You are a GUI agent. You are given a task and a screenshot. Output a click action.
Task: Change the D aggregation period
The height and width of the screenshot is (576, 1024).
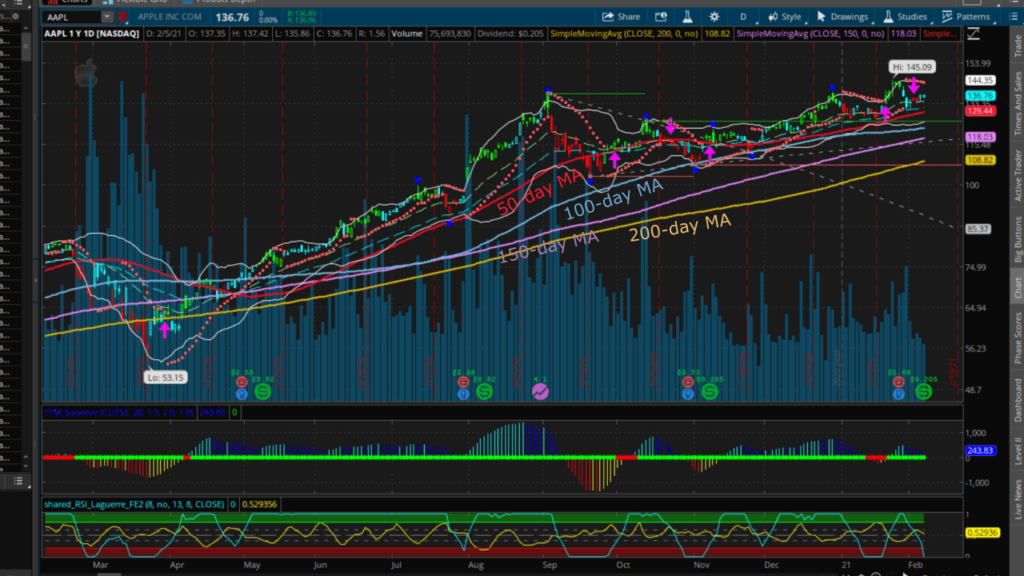[743, 17]
